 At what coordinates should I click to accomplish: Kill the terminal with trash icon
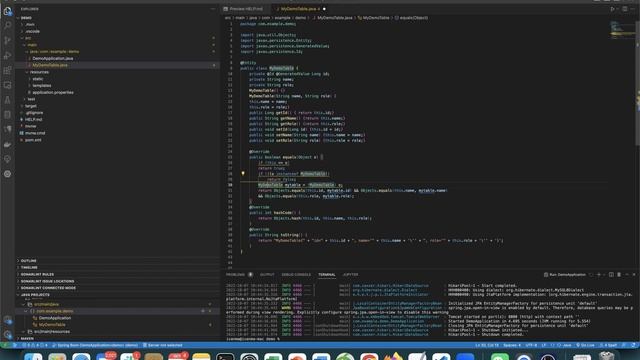619,275
